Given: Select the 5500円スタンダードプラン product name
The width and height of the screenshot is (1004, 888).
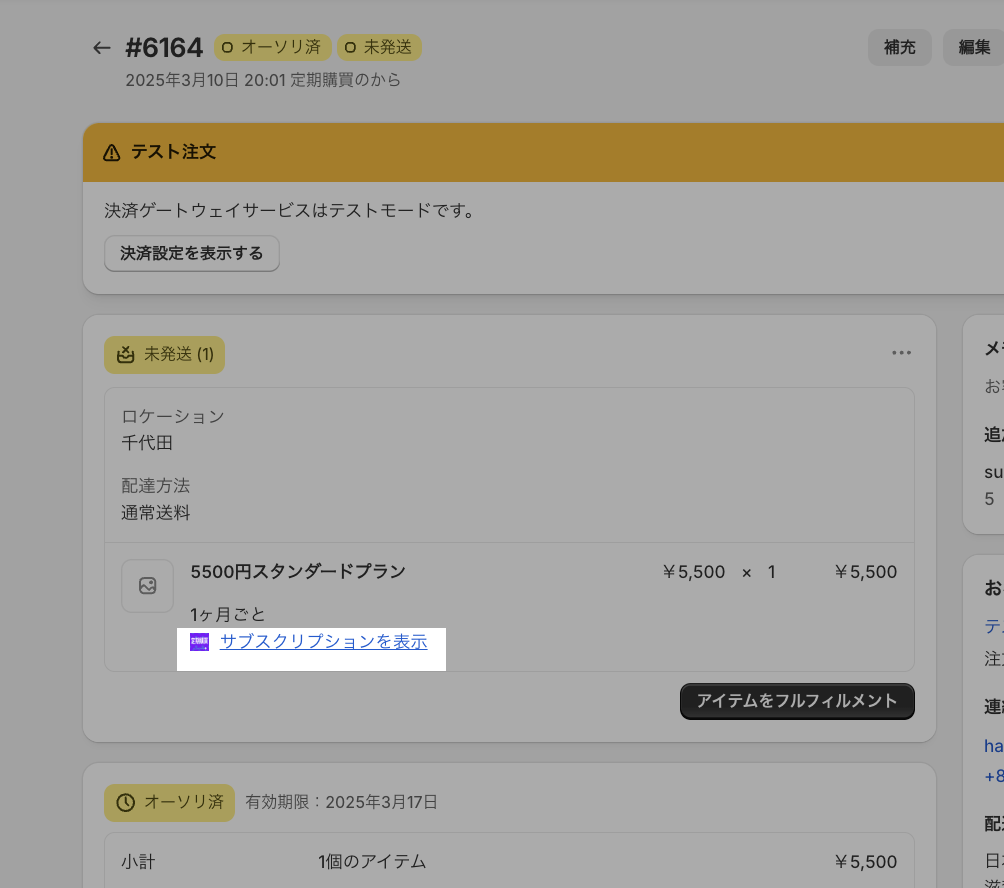Looking at the screenshot, I should (x=298, y=572).
